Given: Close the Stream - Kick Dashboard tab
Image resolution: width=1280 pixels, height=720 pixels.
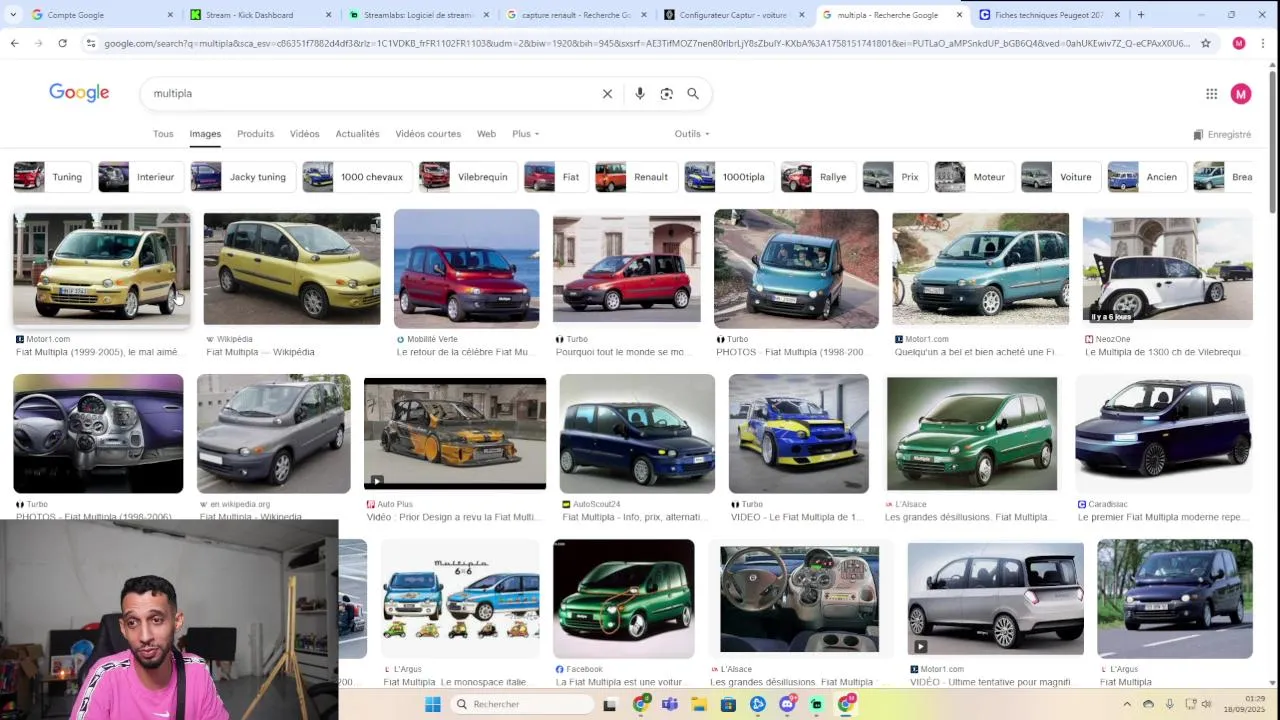Looking at the screenshot, I should 329,15.
